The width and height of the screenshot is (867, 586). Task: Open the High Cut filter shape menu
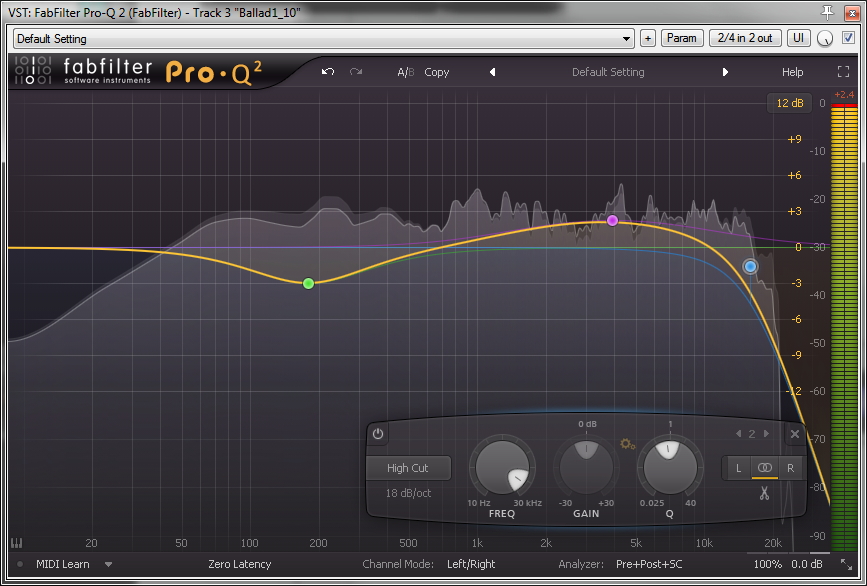(x=408, y=468)
